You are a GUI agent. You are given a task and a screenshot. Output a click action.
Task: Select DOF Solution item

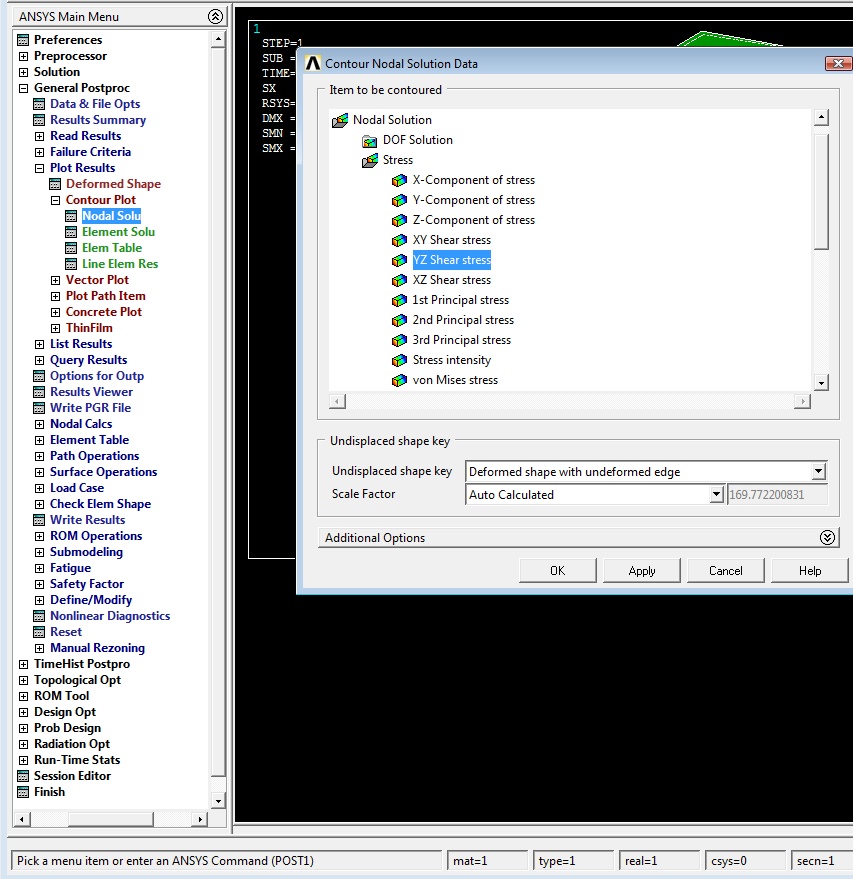pyautogui.click(x=418, y=140)
